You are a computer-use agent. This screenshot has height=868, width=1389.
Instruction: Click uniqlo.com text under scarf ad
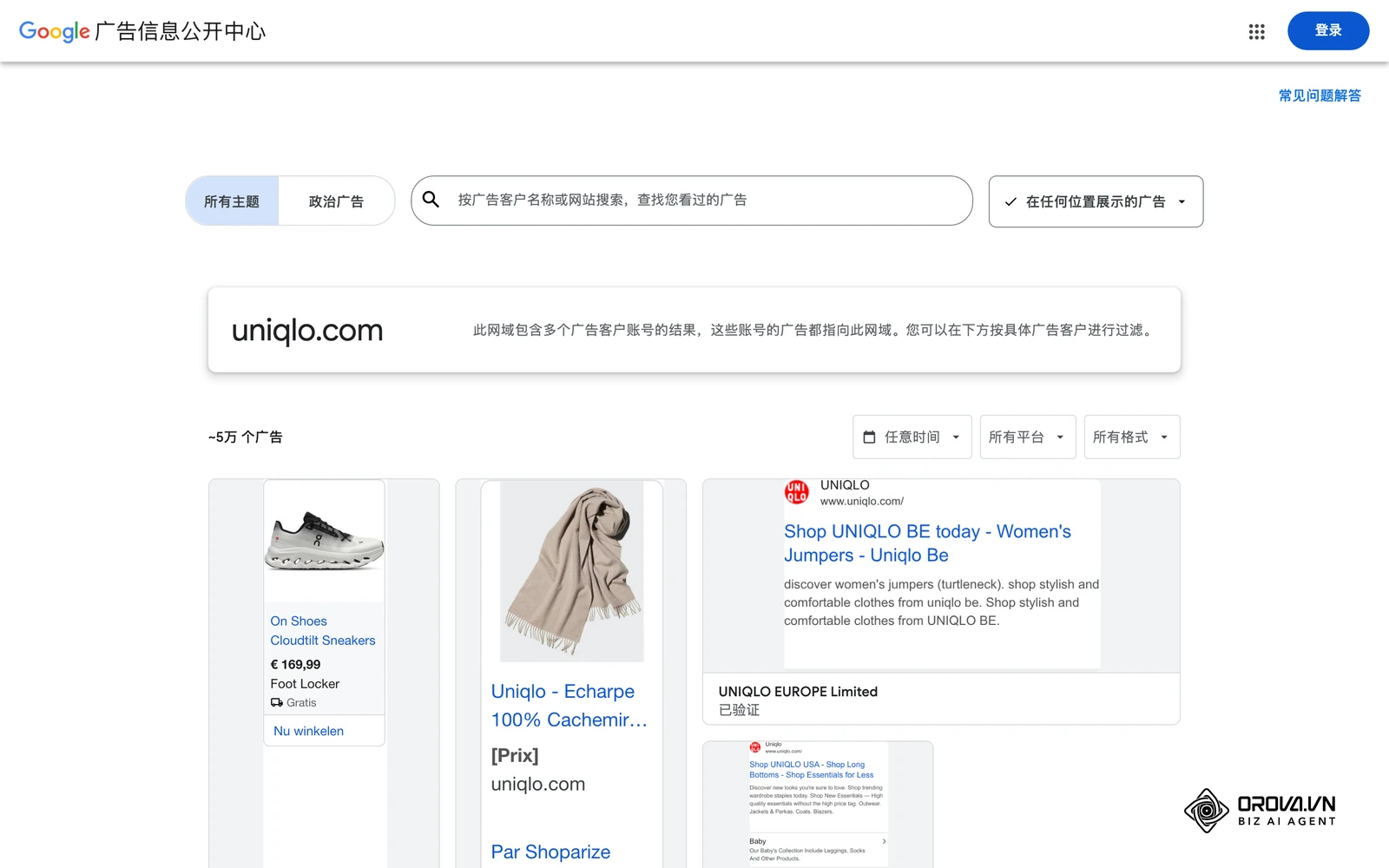click(538, 784)
